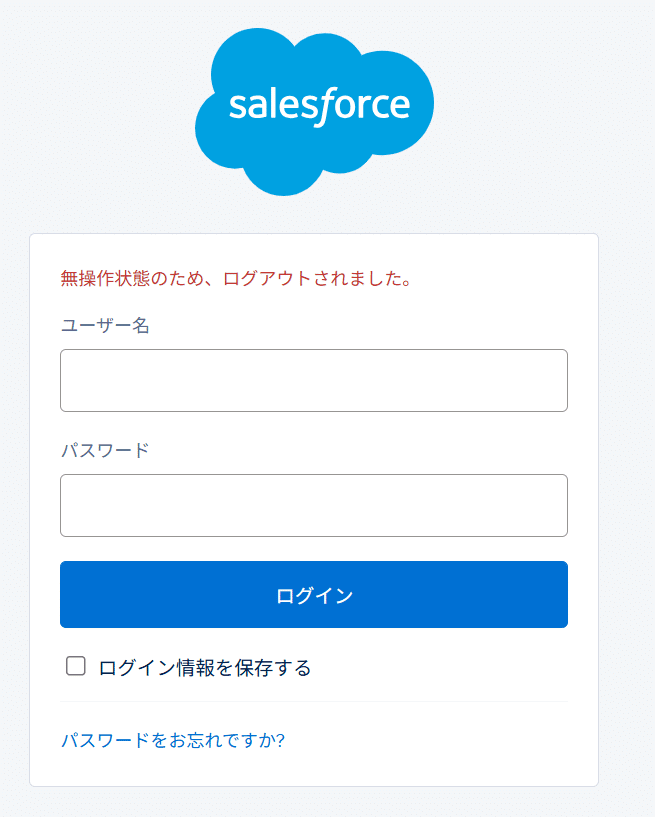Click the お忘れですか? part of the blue link

(228, 741)
